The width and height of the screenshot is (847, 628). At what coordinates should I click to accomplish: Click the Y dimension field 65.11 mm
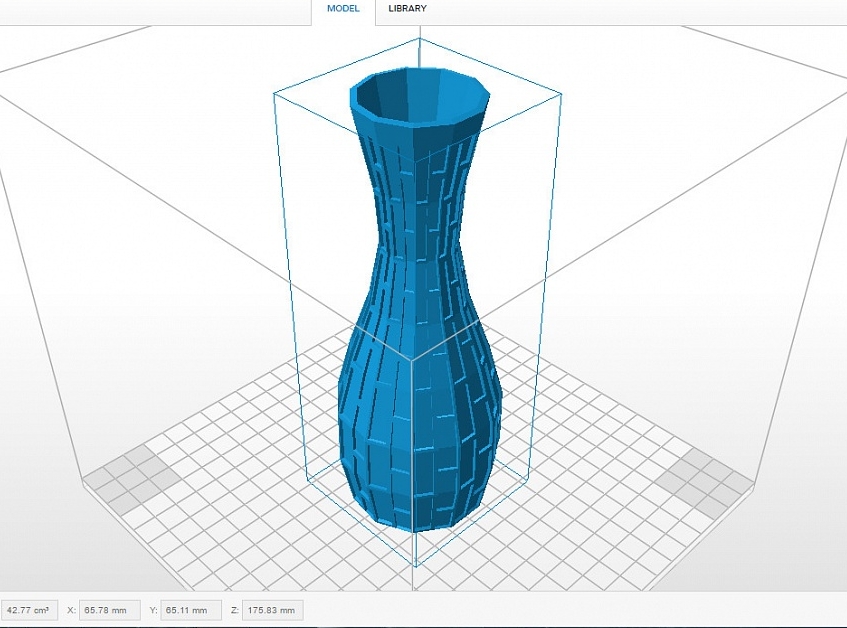click(191, 610)
